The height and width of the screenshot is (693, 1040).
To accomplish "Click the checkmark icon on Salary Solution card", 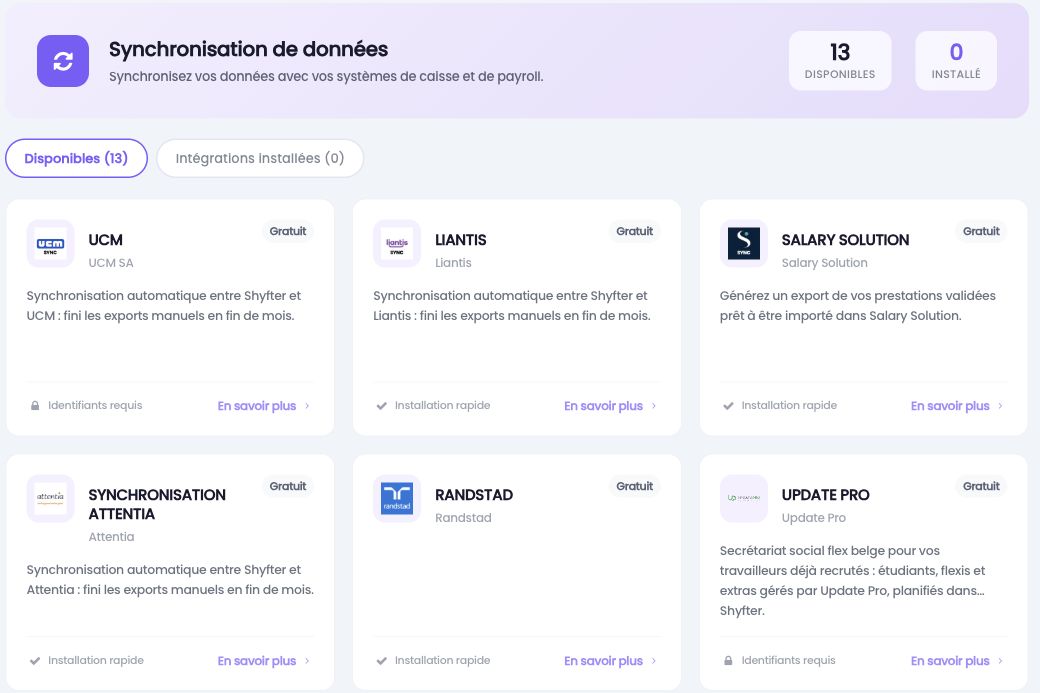I will point(728,406).
